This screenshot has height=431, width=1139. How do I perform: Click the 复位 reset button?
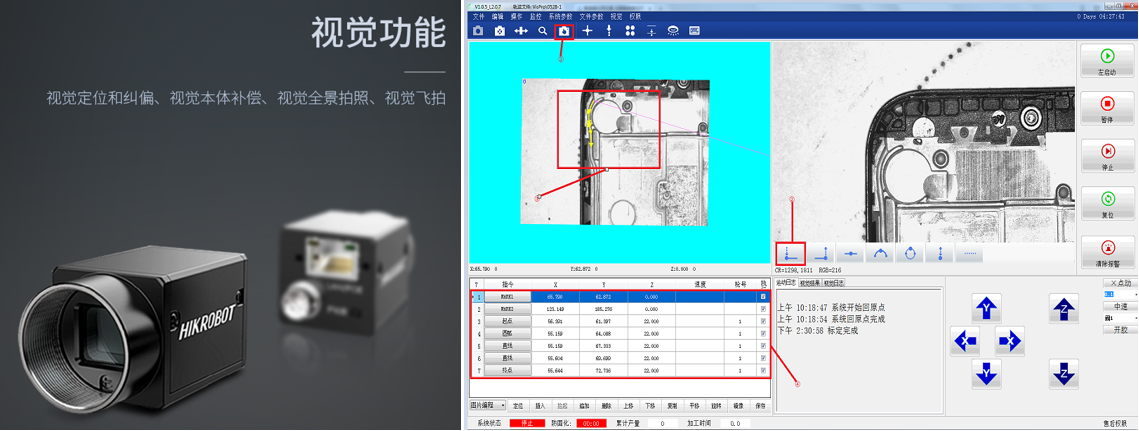pyautogui.click(x=1107, y=204)
